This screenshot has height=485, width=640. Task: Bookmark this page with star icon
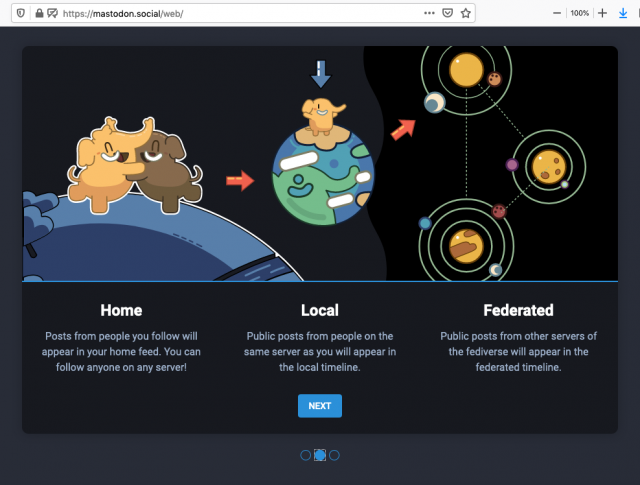(x=466, y=13)
